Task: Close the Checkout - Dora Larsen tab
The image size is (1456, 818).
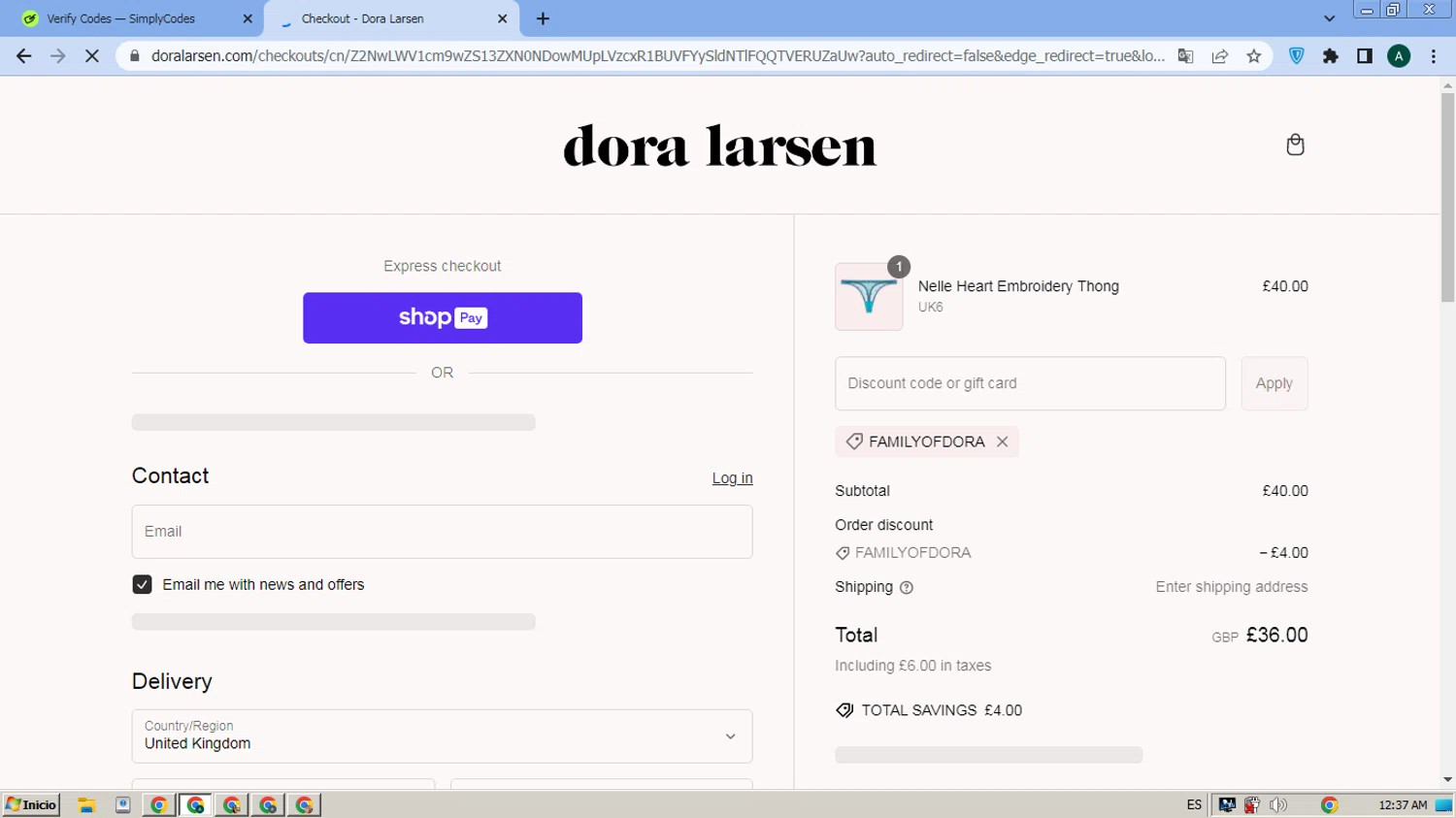Action: [x=503, y=18]
